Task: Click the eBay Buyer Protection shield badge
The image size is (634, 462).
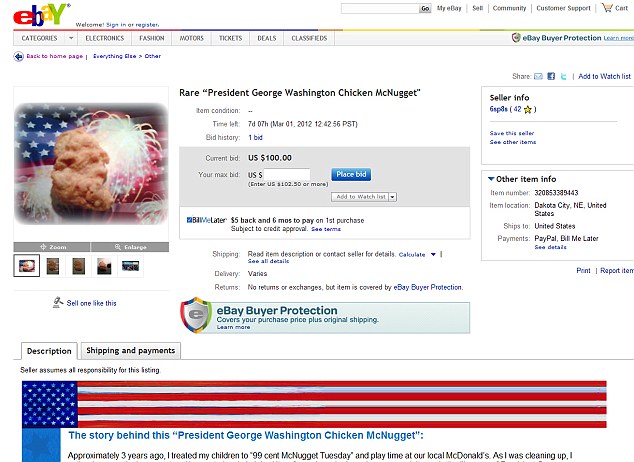Action: (196, 315)
